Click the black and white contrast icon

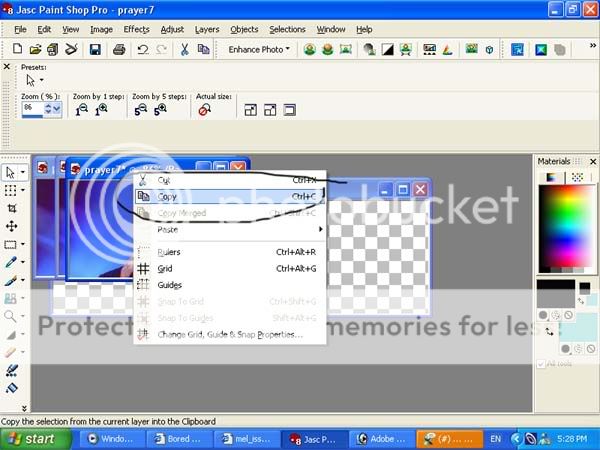click(388, 49)
